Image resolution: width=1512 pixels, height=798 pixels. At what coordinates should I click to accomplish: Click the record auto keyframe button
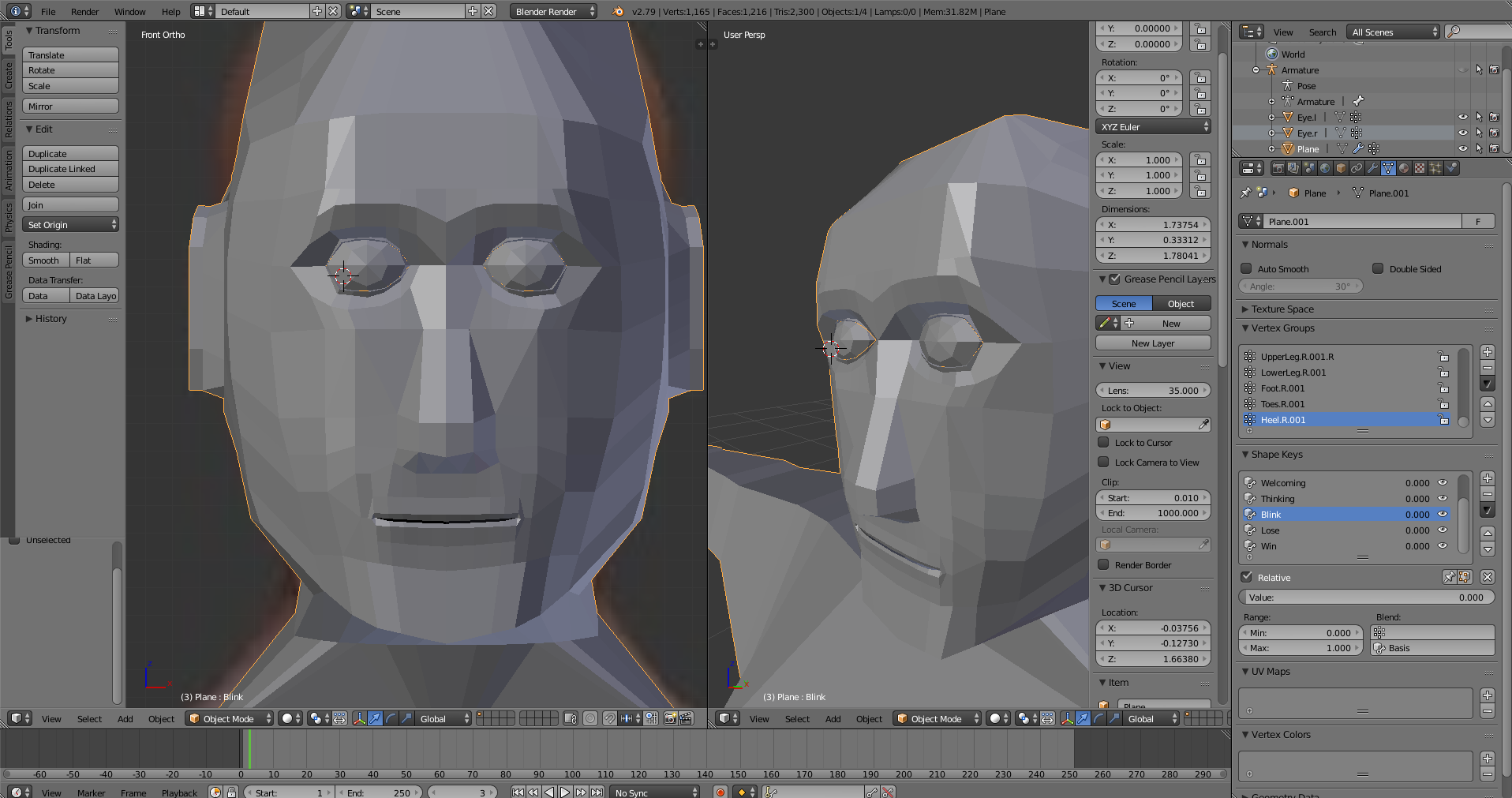coord(720,792)
